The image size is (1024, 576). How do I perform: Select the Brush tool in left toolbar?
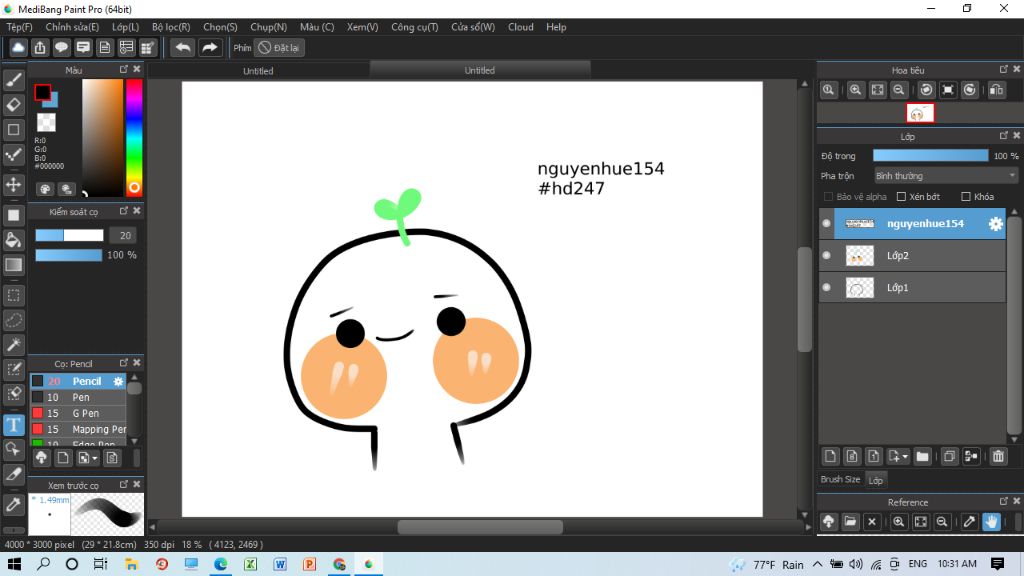coord(14,80)
